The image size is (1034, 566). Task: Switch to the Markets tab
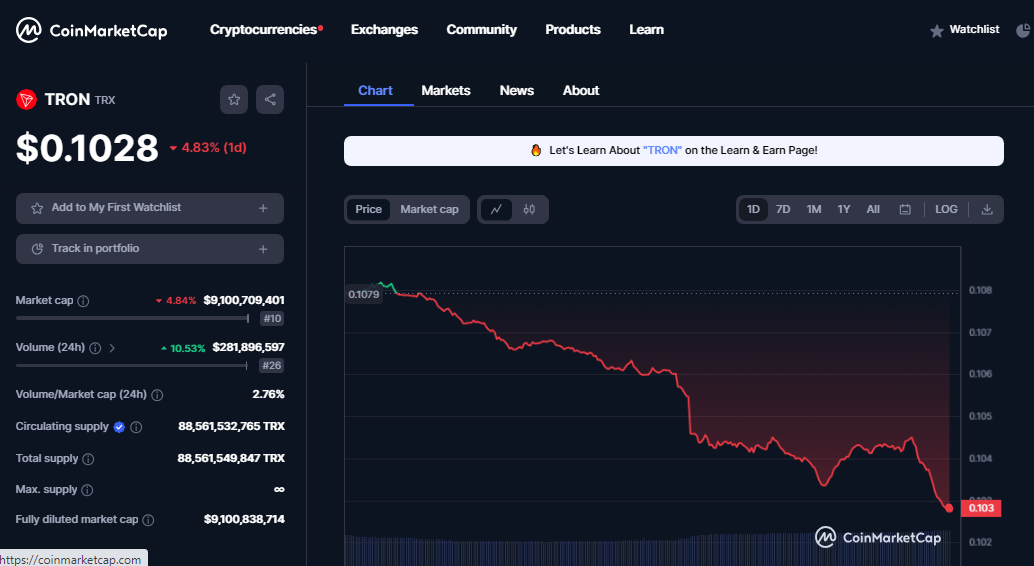click(x=446, y=91)
